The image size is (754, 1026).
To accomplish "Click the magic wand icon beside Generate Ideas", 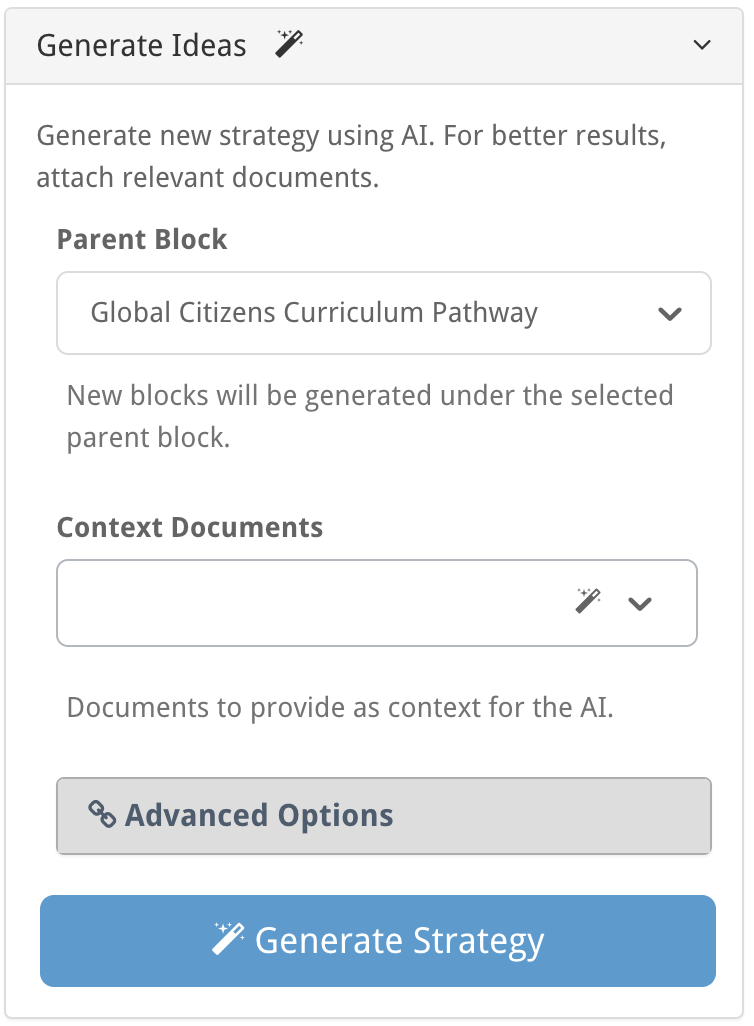I will click(x=289, y=44).
